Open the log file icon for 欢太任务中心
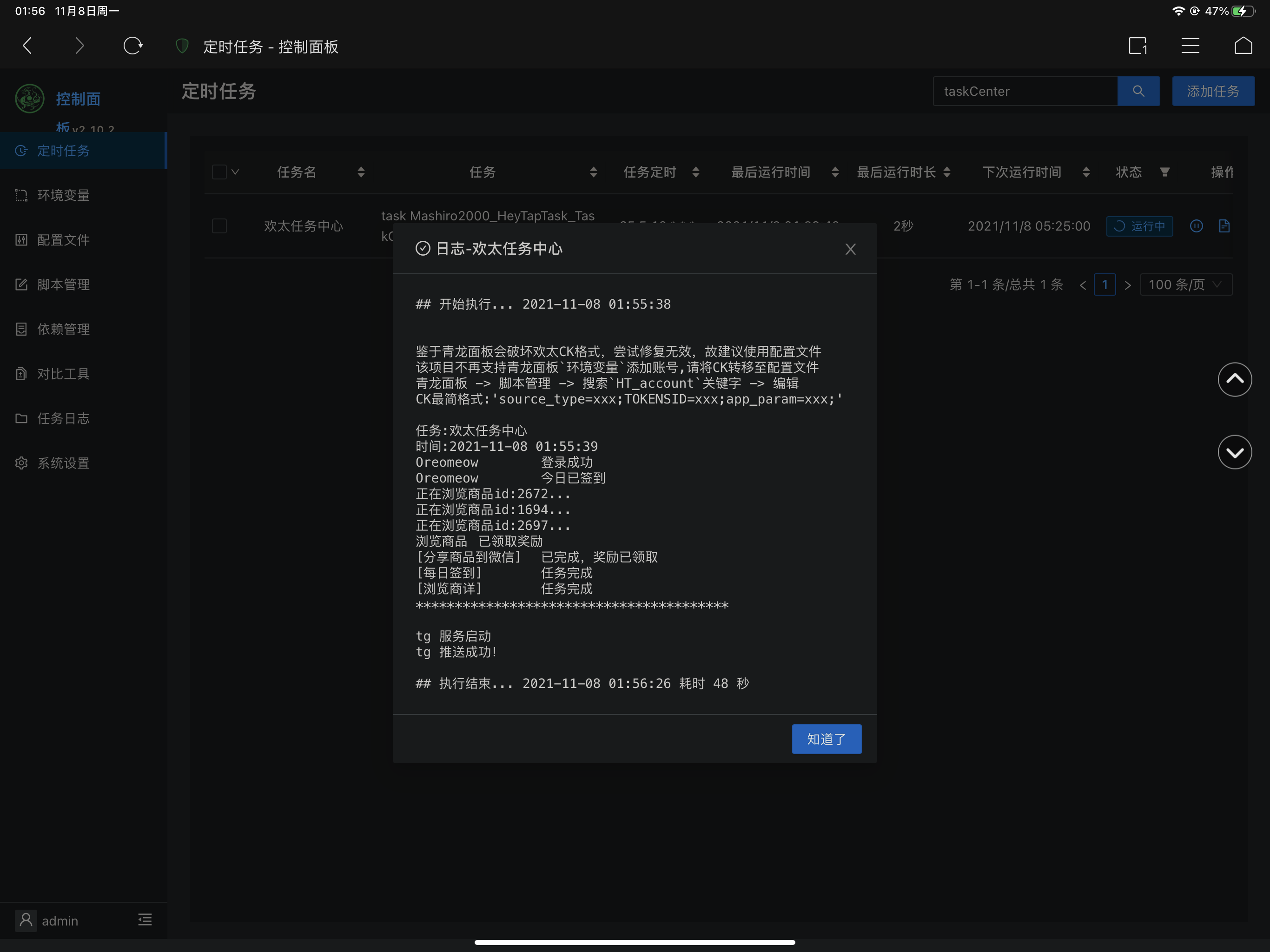This screenshot has height=952, width=1270. (x=1224, y=226)
